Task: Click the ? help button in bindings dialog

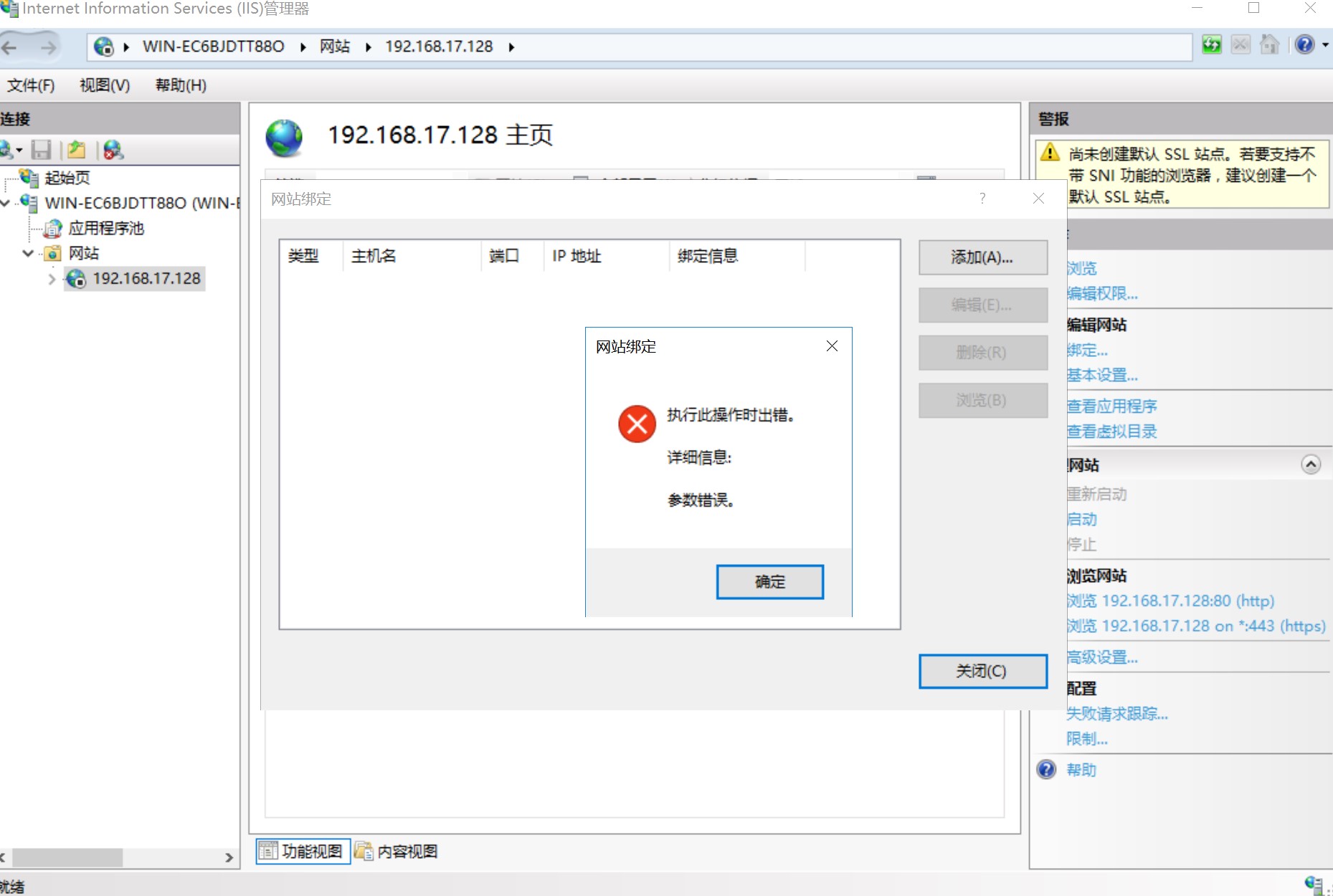Action: pos(982,199)
